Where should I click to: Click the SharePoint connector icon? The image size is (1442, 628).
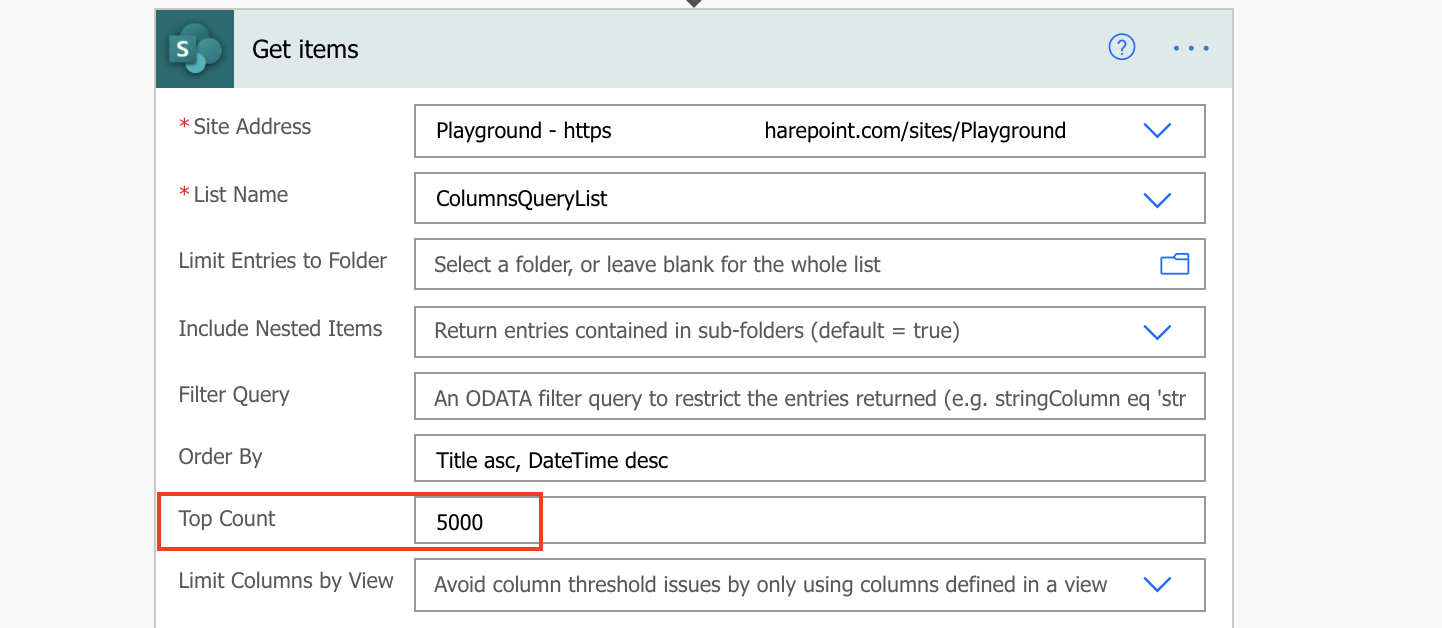[x=195, y=49]
